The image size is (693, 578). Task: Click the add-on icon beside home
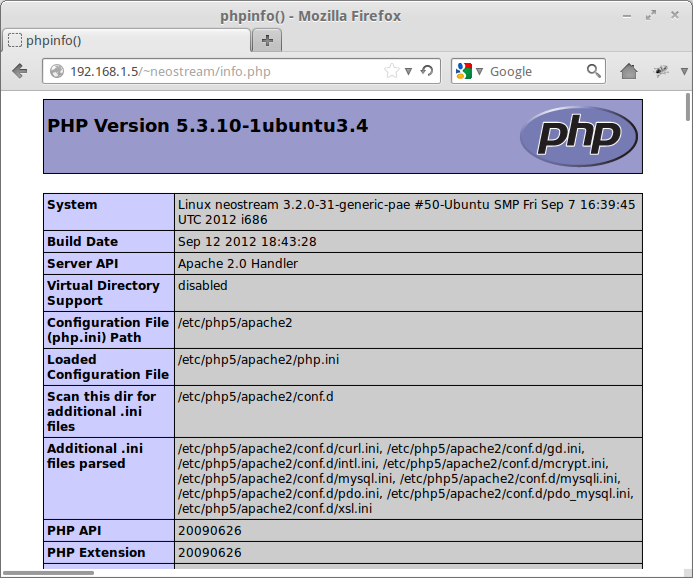tap(661, 71)
